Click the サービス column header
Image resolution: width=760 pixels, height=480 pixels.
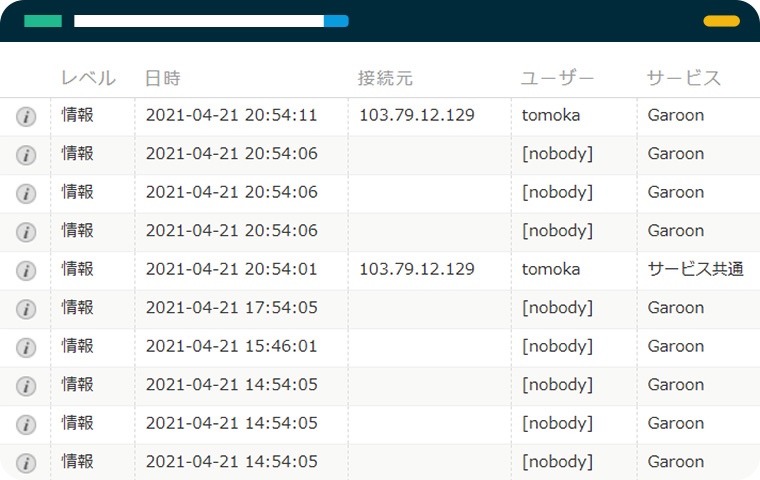[x=684, y=78]
